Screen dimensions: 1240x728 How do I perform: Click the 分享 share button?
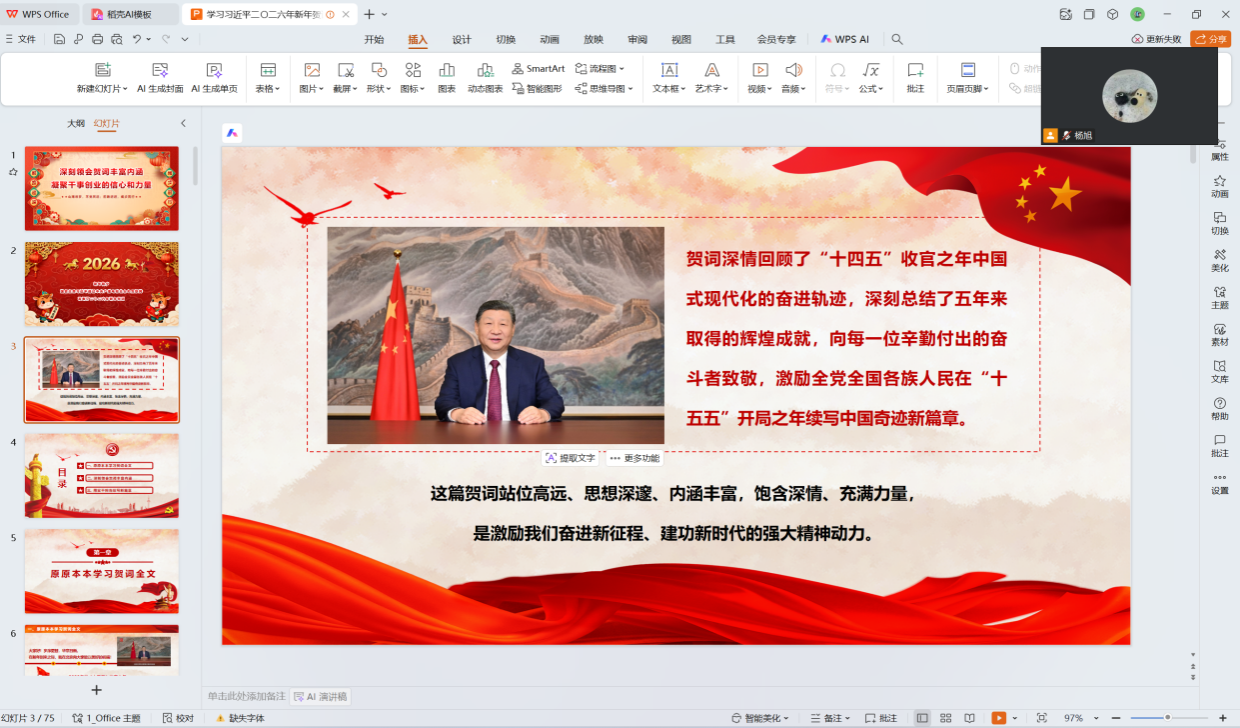(x=1210, y=39)
